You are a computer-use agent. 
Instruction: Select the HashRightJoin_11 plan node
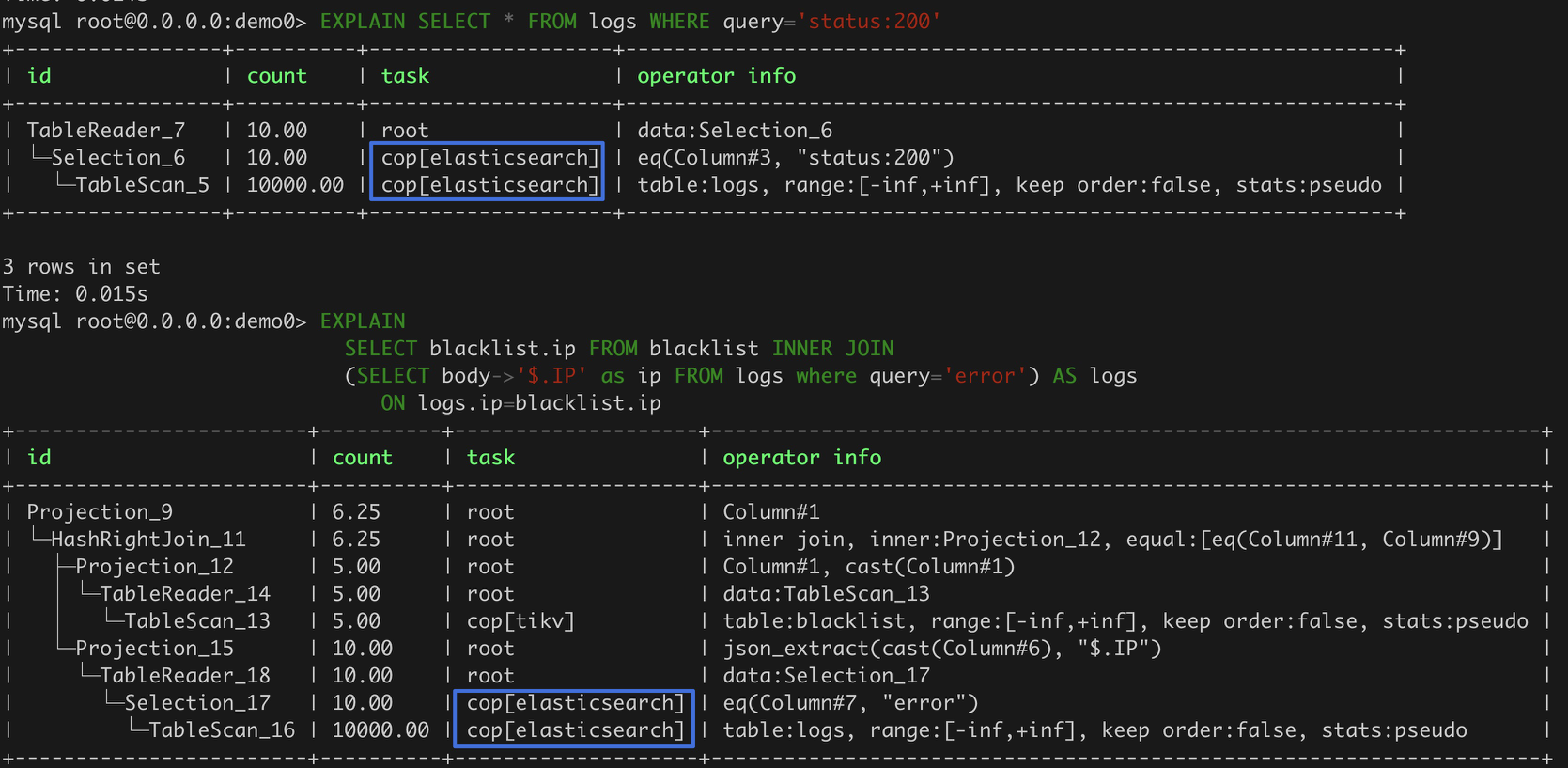pyautogui.click(x=148, y=540)
